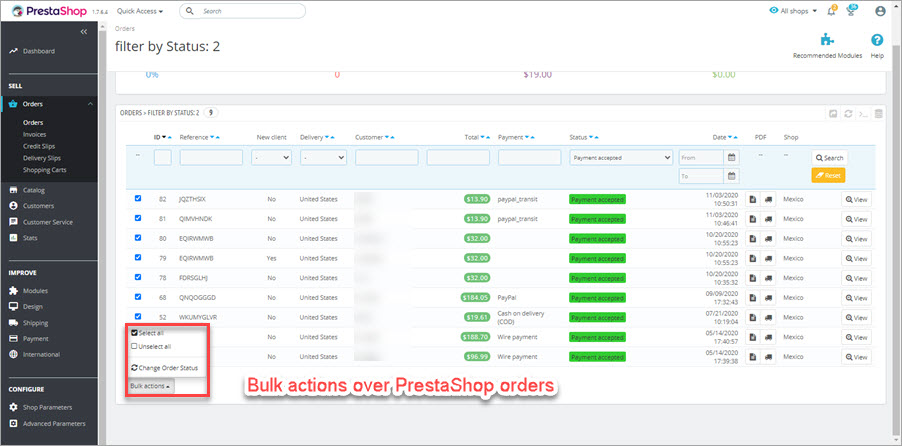Click the orange Reset button

(828, 176)
